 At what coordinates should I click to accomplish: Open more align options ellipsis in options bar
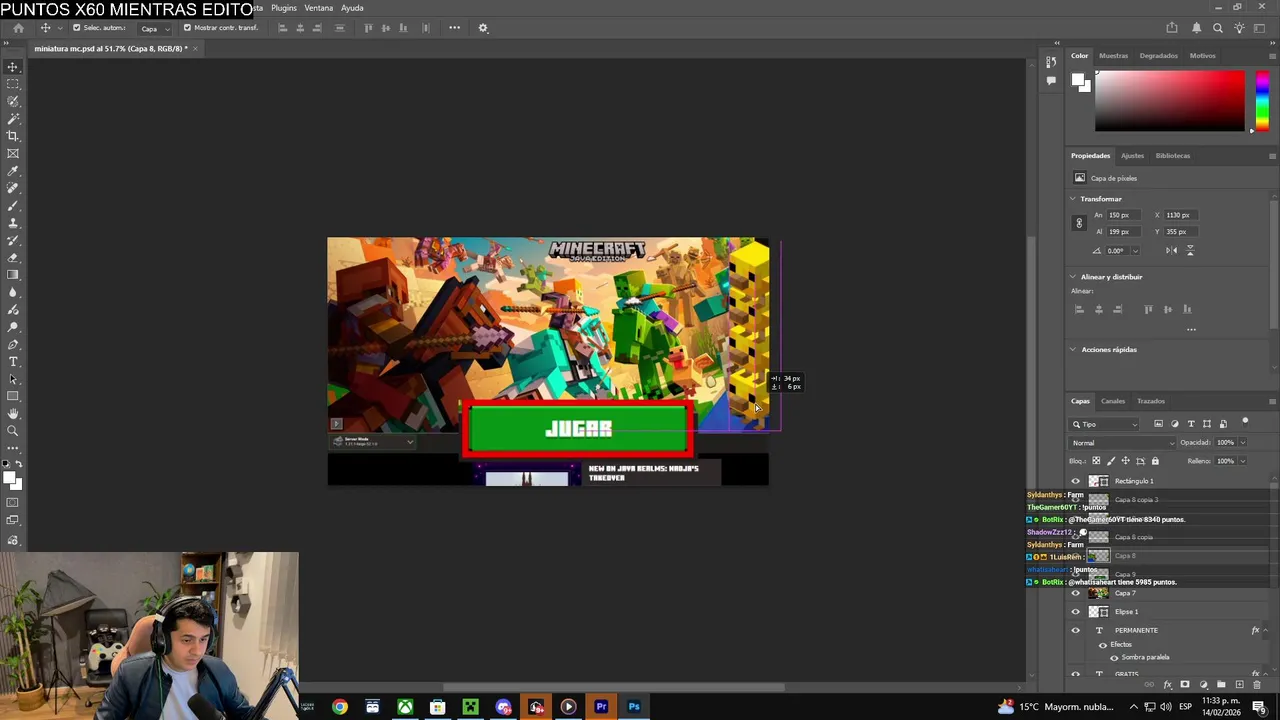[454, 28]
